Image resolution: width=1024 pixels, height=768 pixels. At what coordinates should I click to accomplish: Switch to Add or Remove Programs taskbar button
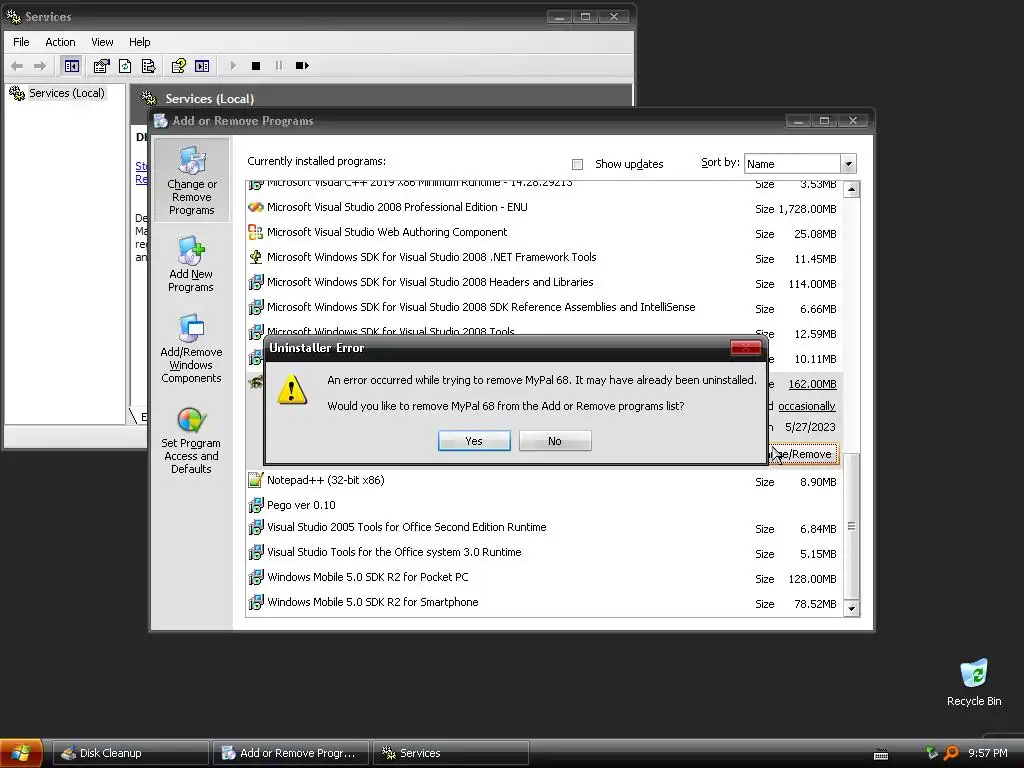291,753
